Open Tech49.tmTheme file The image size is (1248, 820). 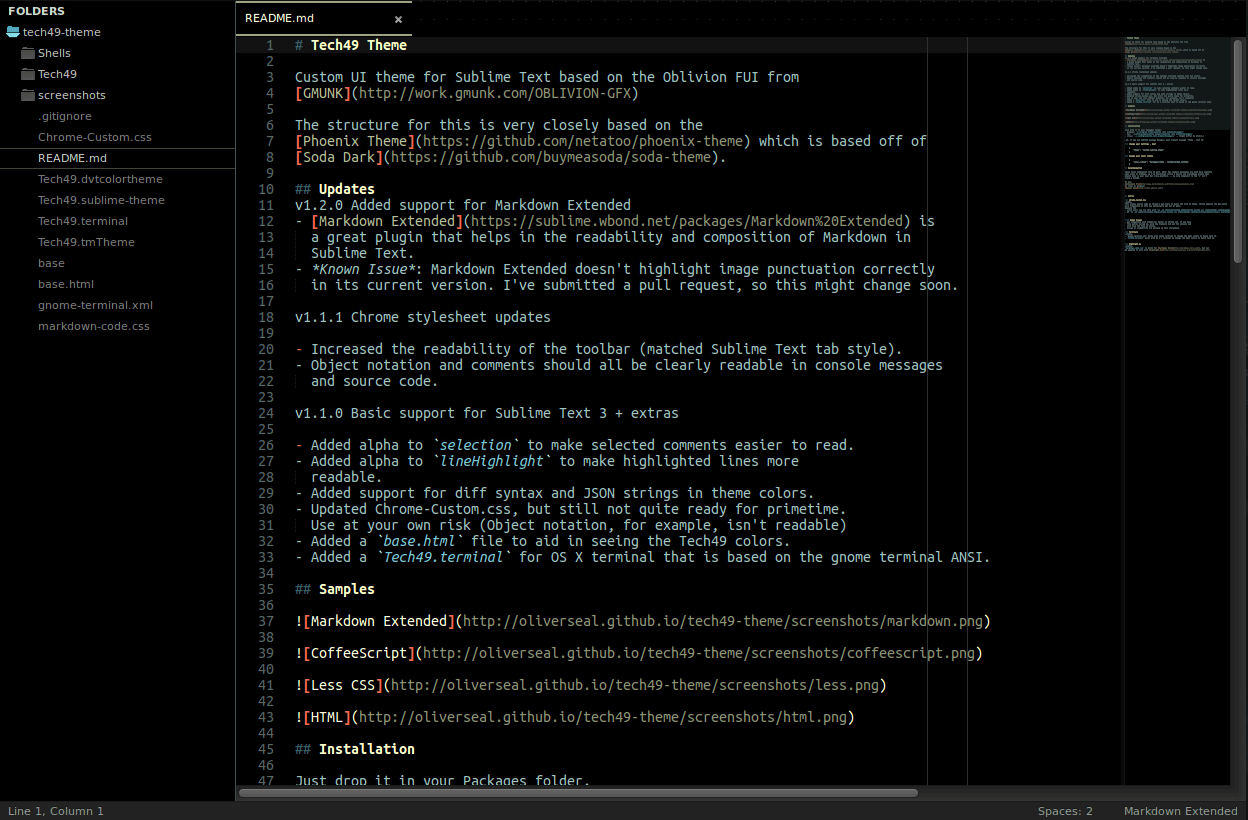(86, 242)
